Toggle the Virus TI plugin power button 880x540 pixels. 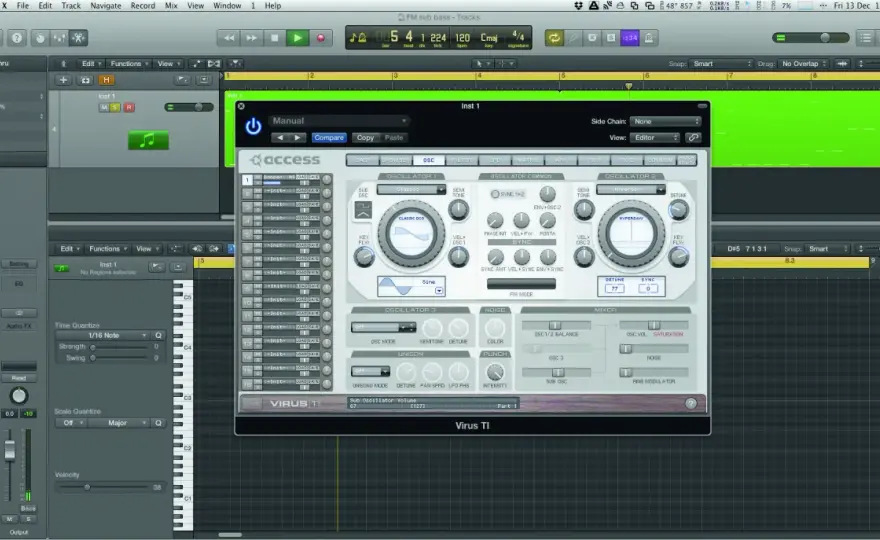[253, 126]
